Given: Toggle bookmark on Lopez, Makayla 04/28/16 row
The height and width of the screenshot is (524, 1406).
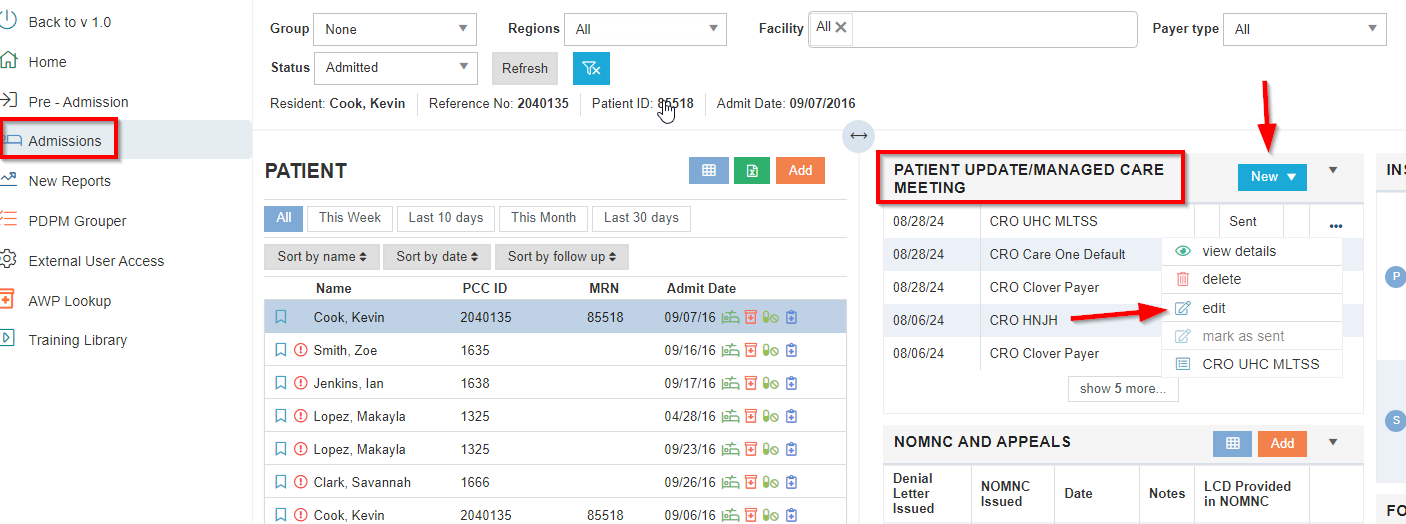Looking at the screenshot, I should click(281, 417).
